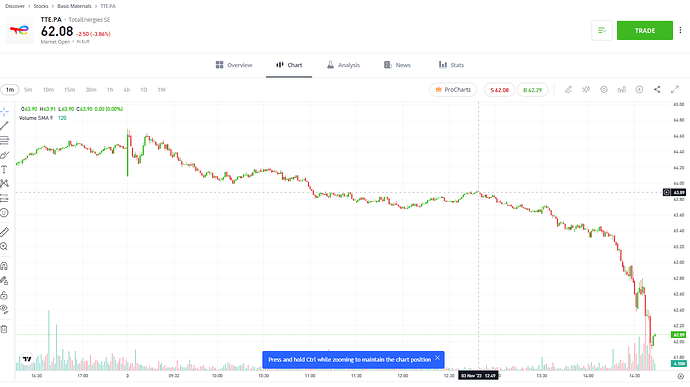Open the chart type selector
690x387 pixels.
coord(586,89)
